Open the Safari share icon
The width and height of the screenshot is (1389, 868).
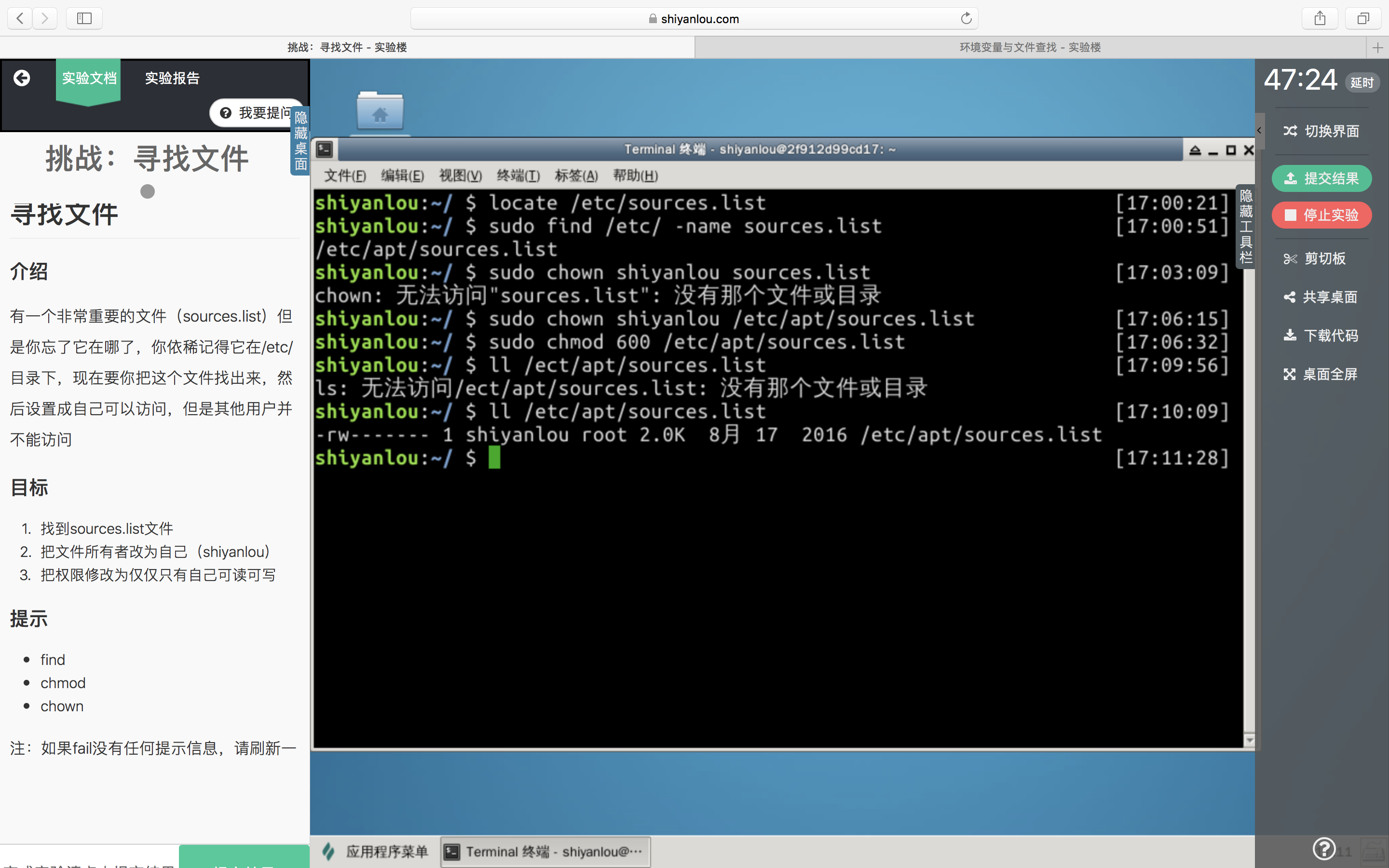(1320, 18)
